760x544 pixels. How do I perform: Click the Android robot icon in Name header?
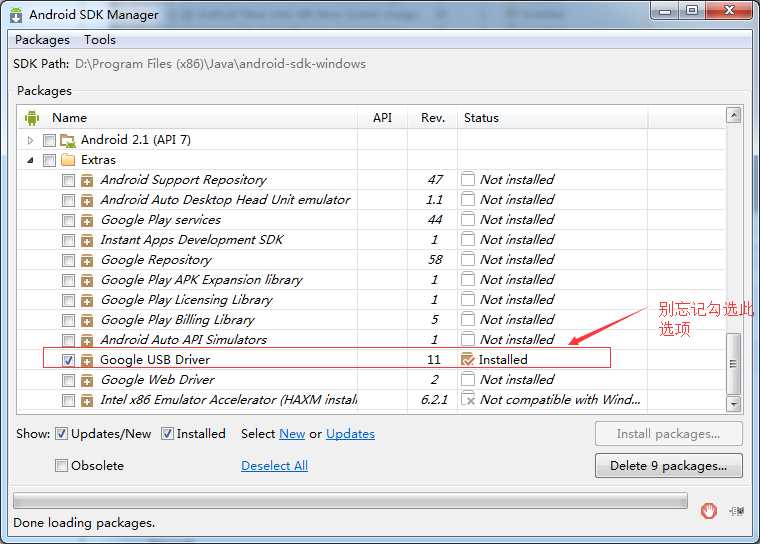[32, 117]
